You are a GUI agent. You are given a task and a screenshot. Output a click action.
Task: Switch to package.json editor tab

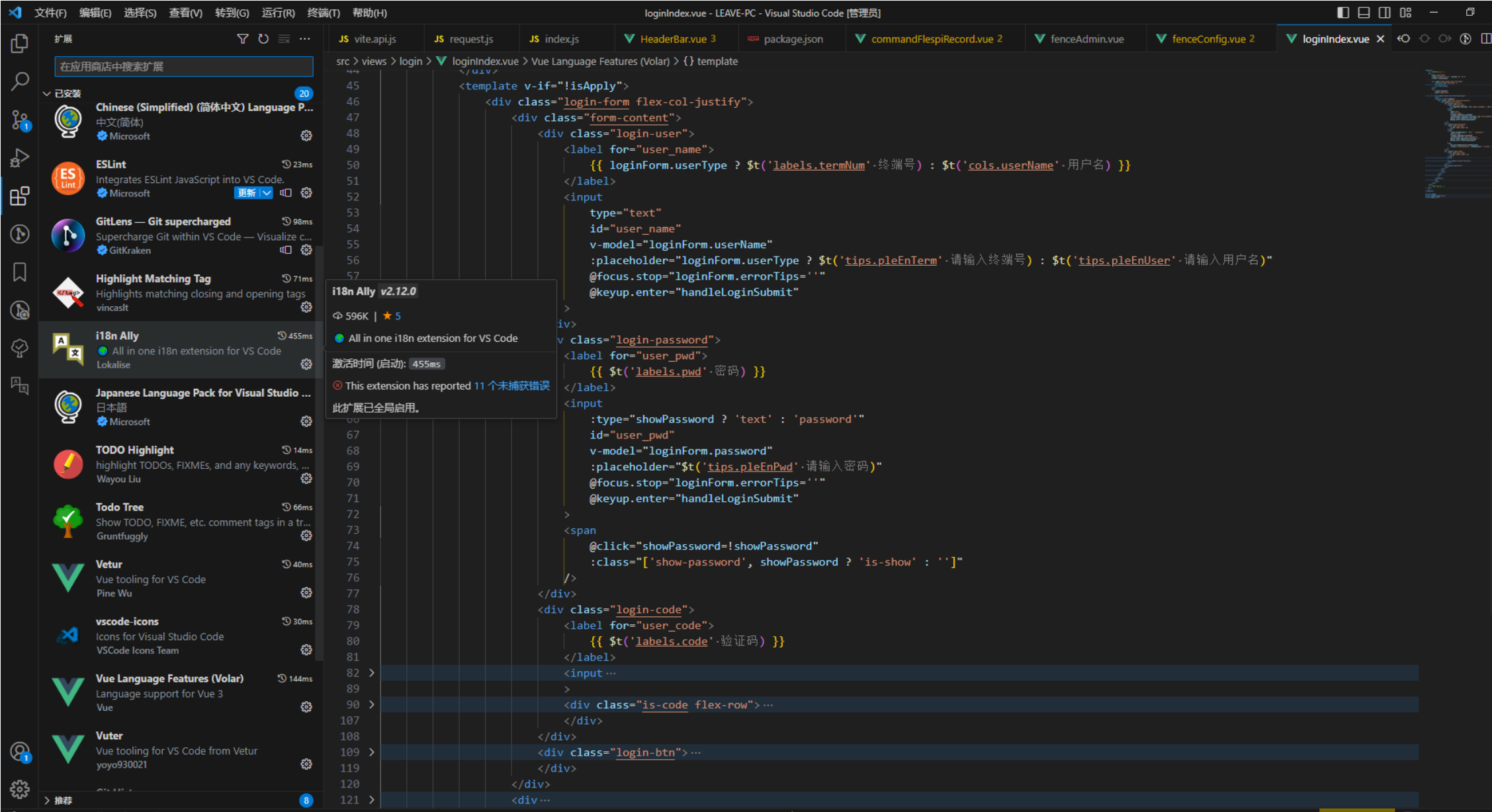pos(793,39)
